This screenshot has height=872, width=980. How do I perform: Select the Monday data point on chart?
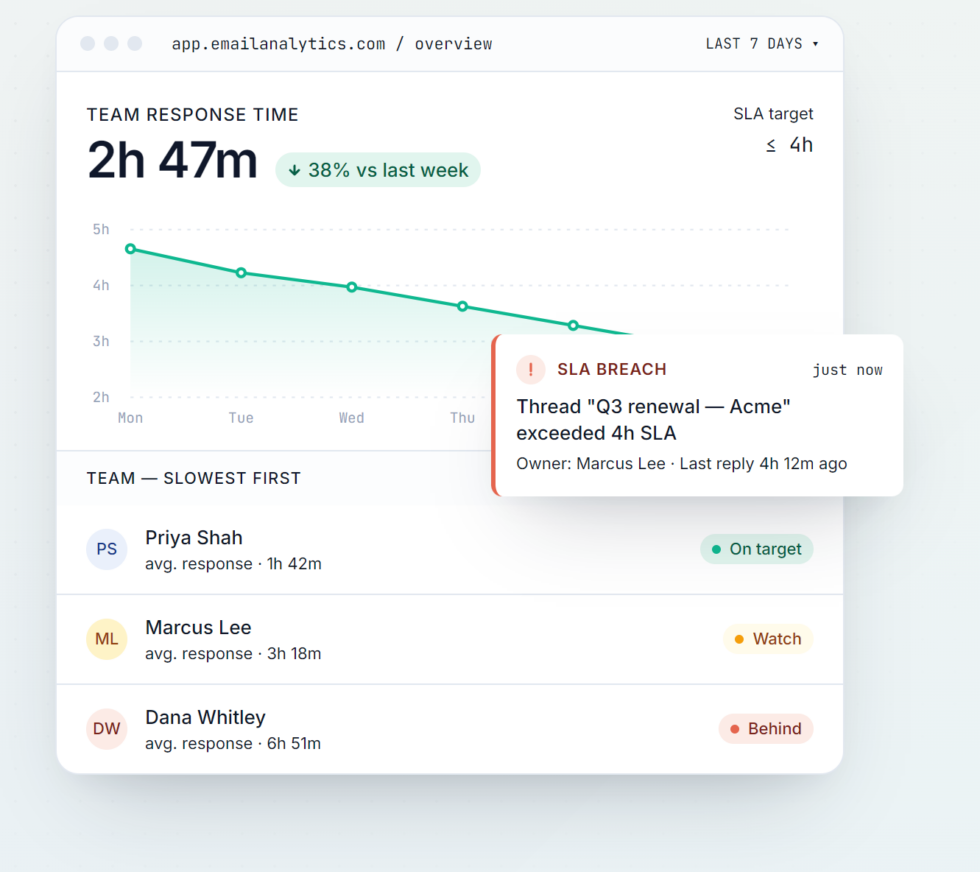(x=131, y=249)
